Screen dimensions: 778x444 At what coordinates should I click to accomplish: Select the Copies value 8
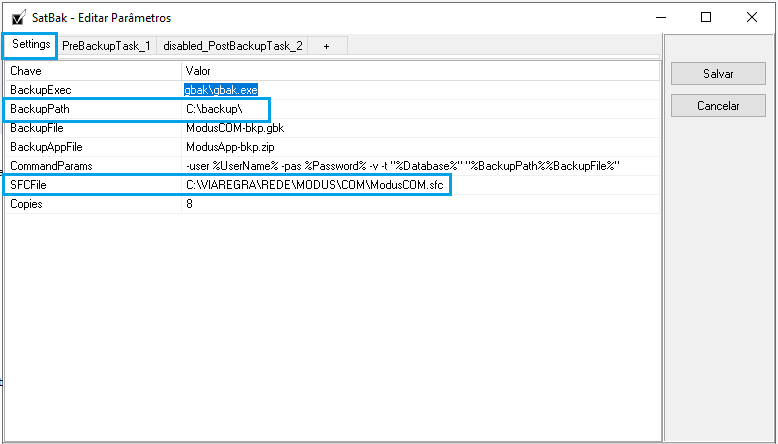click(x=189, y=204)
